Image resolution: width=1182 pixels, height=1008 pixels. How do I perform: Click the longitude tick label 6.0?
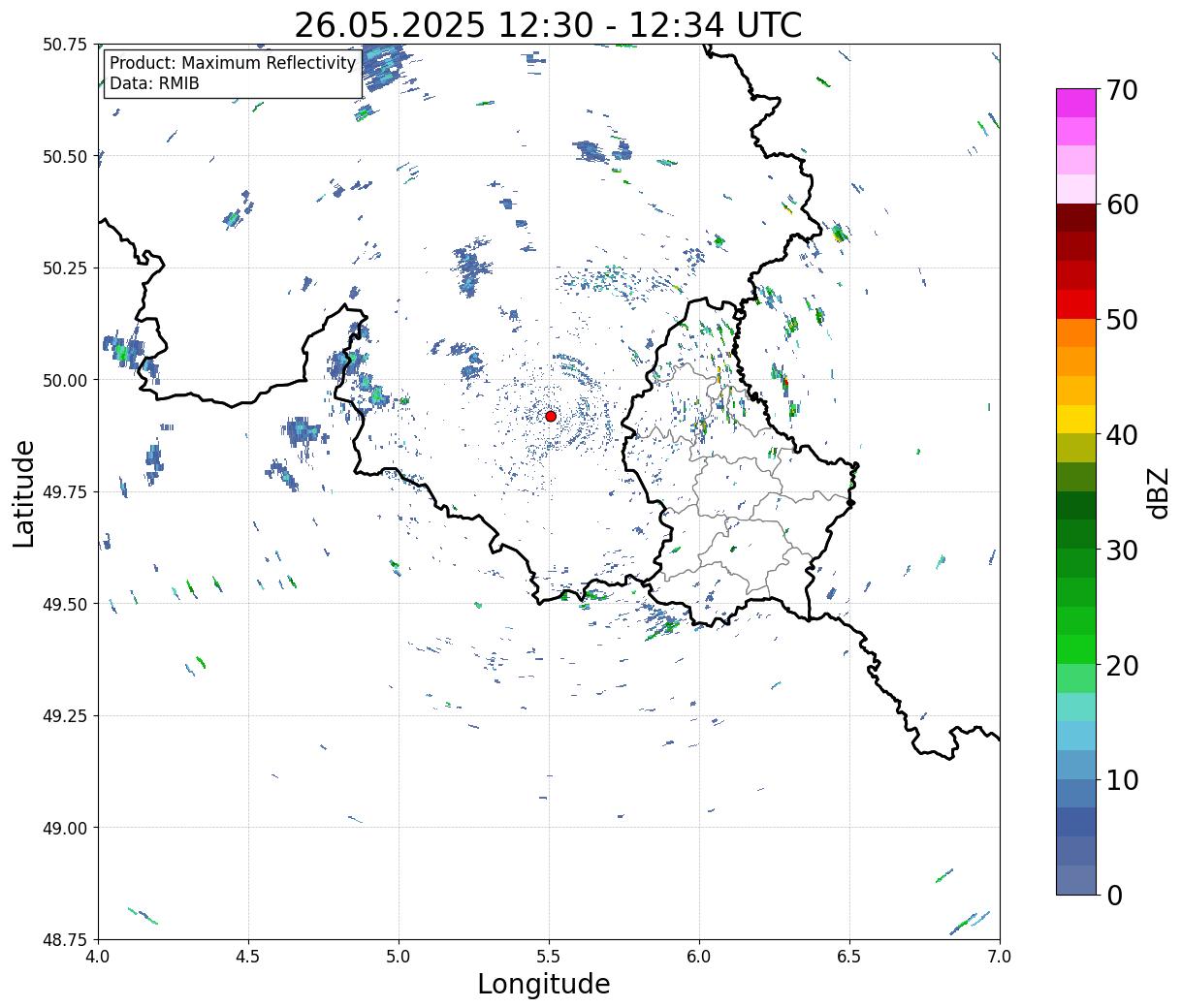(x=699, y=957)
